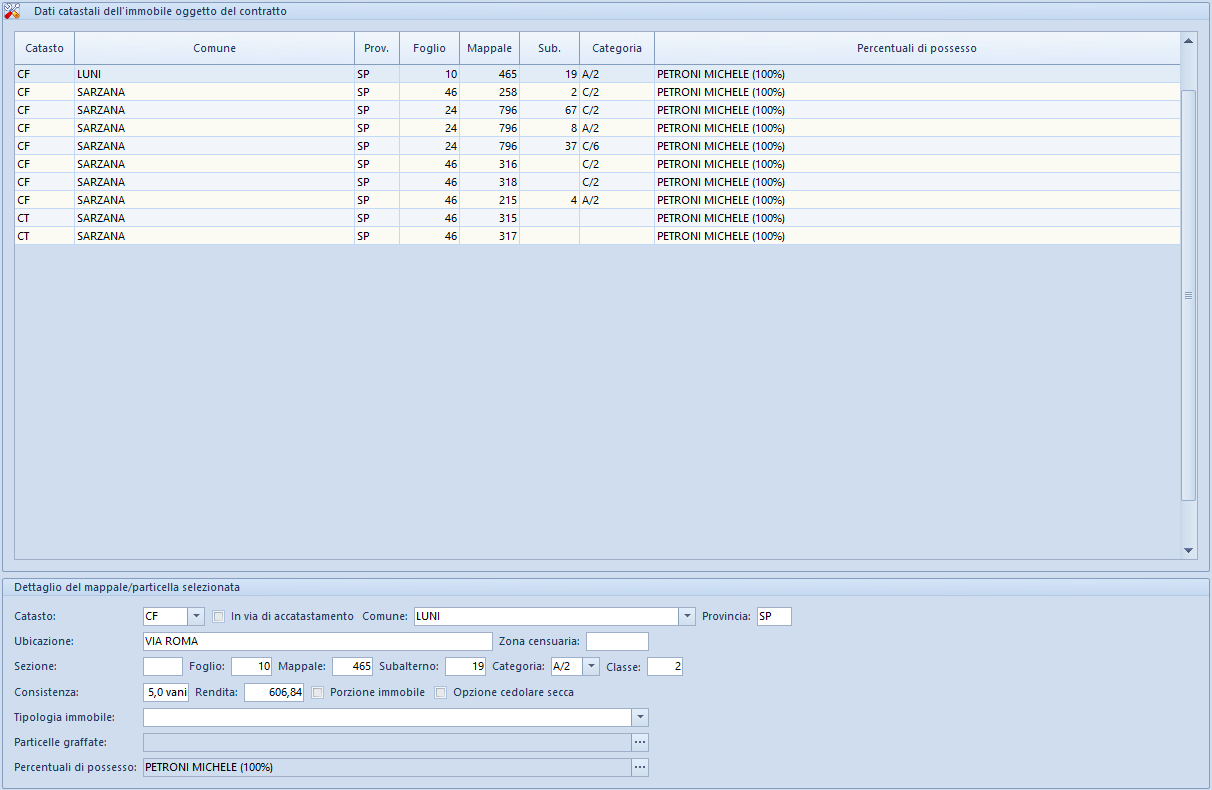1212x790 pixels.
Task: Focus the Provincia field containing SP
Action: click(x=774, y=617)
